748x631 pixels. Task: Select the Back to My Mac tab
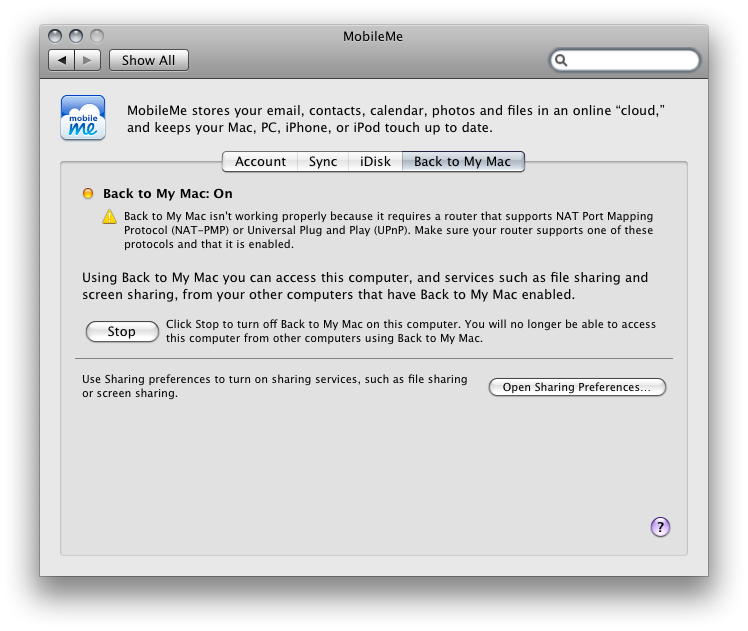[x=463, y=161]
